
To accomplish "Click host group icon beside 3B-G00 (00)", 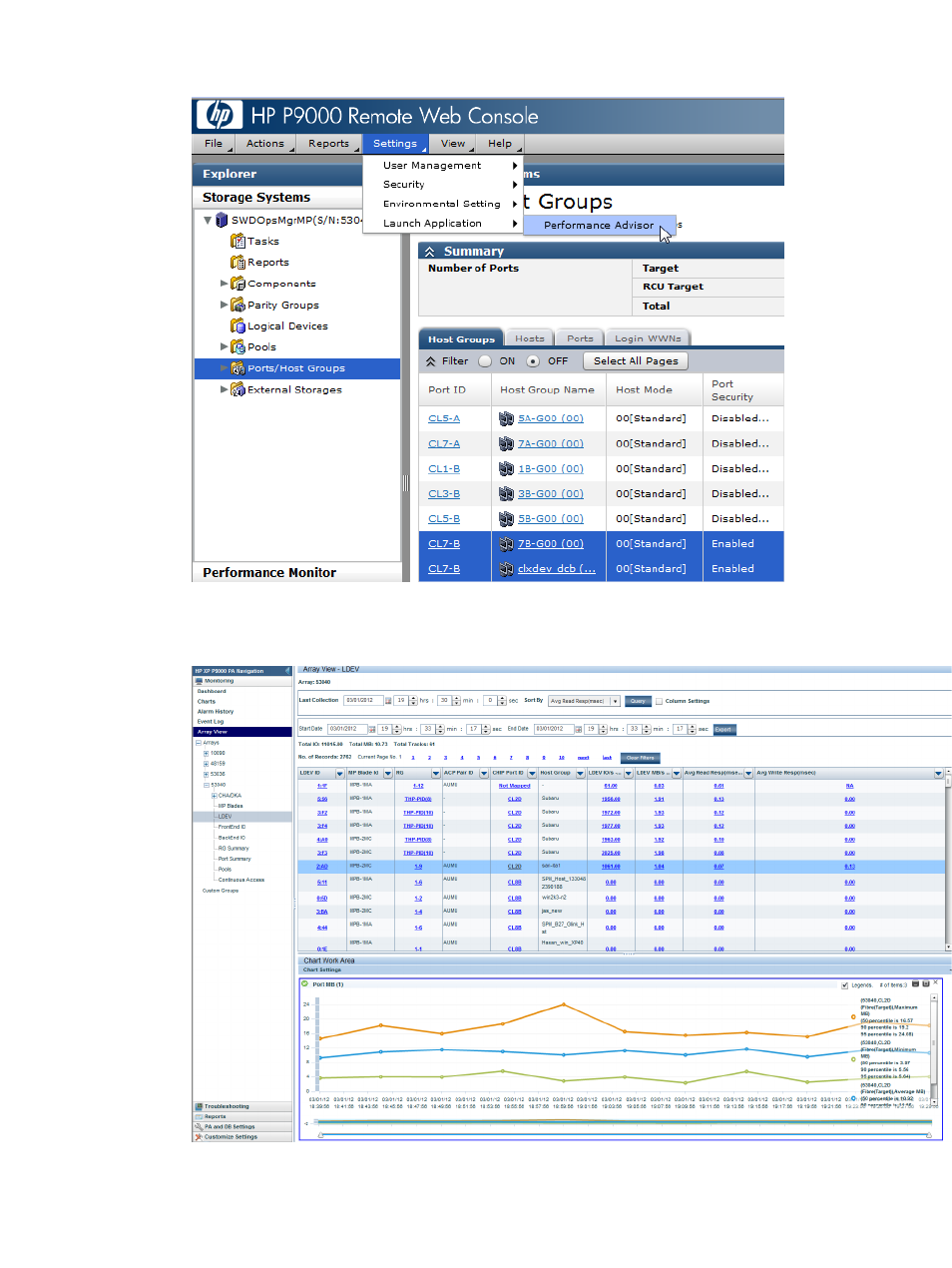I will click(x=506, y=493).
